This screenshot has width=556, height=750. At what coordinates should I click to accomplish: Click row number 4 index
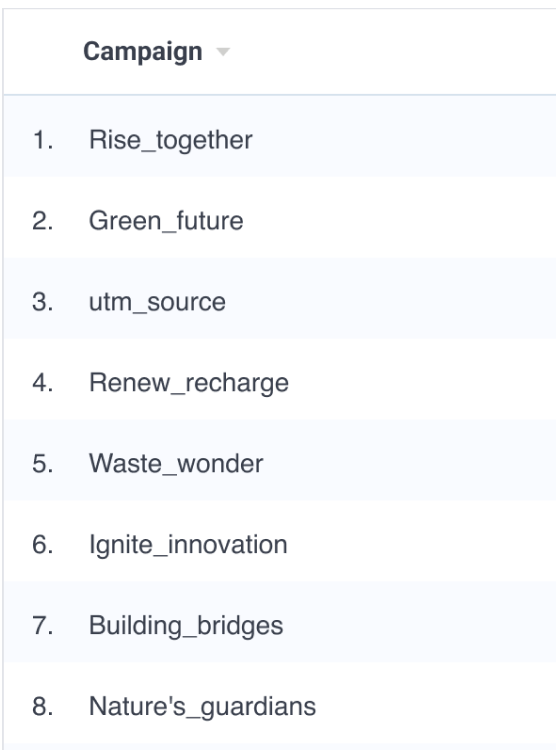(43, 383)
